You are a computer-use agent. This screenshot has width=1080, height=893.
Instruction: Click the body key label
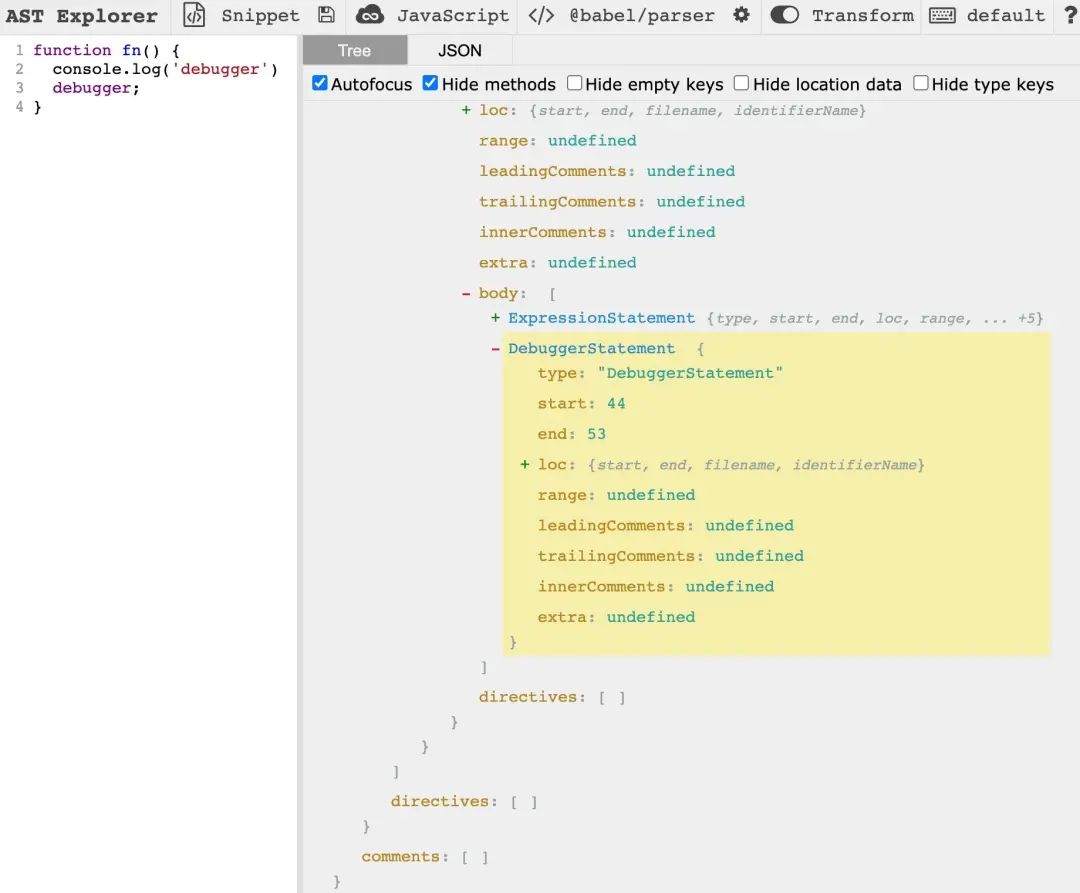(x=498, y=293)
